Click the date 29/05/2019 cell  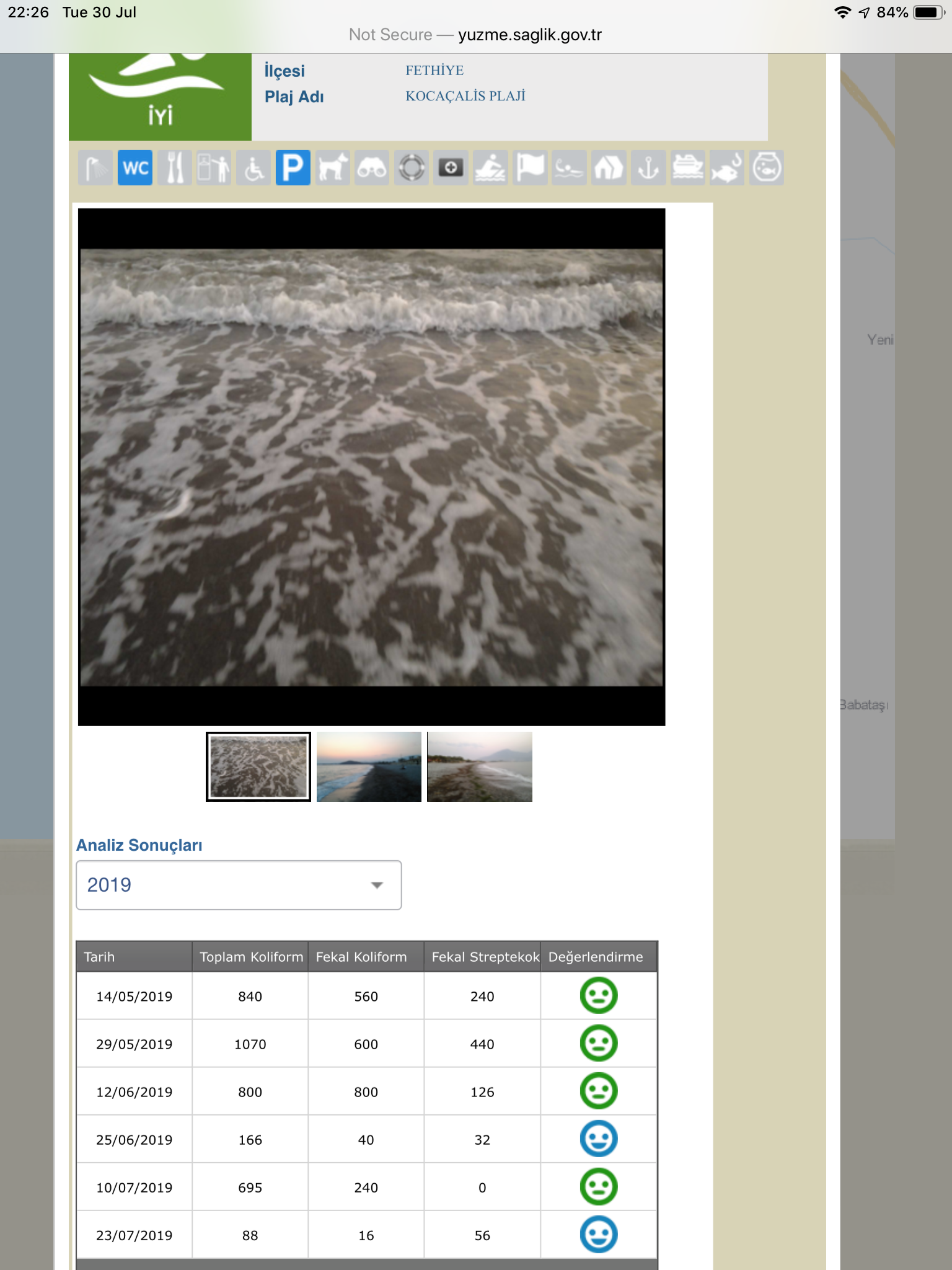tap(134, 1044)
